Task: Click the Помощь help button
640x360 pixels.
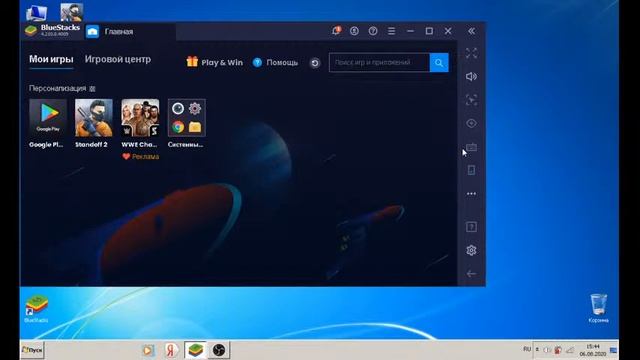Action: 275,62
